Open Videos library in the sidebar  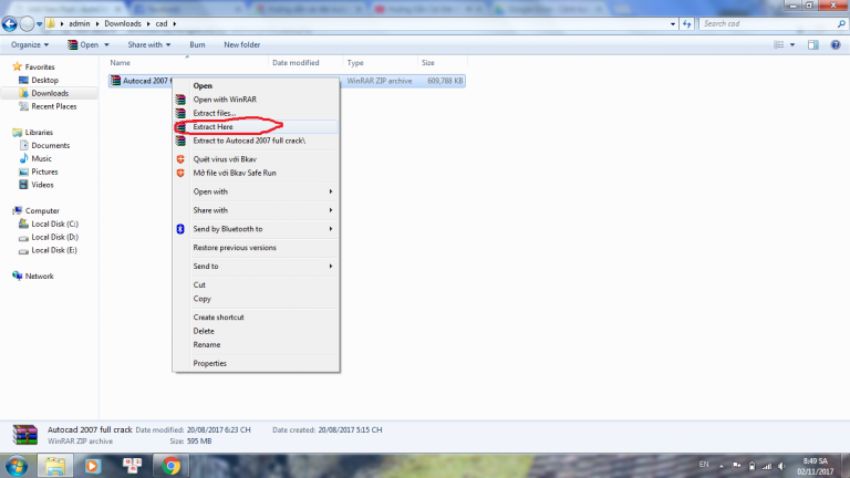point(42,185)
